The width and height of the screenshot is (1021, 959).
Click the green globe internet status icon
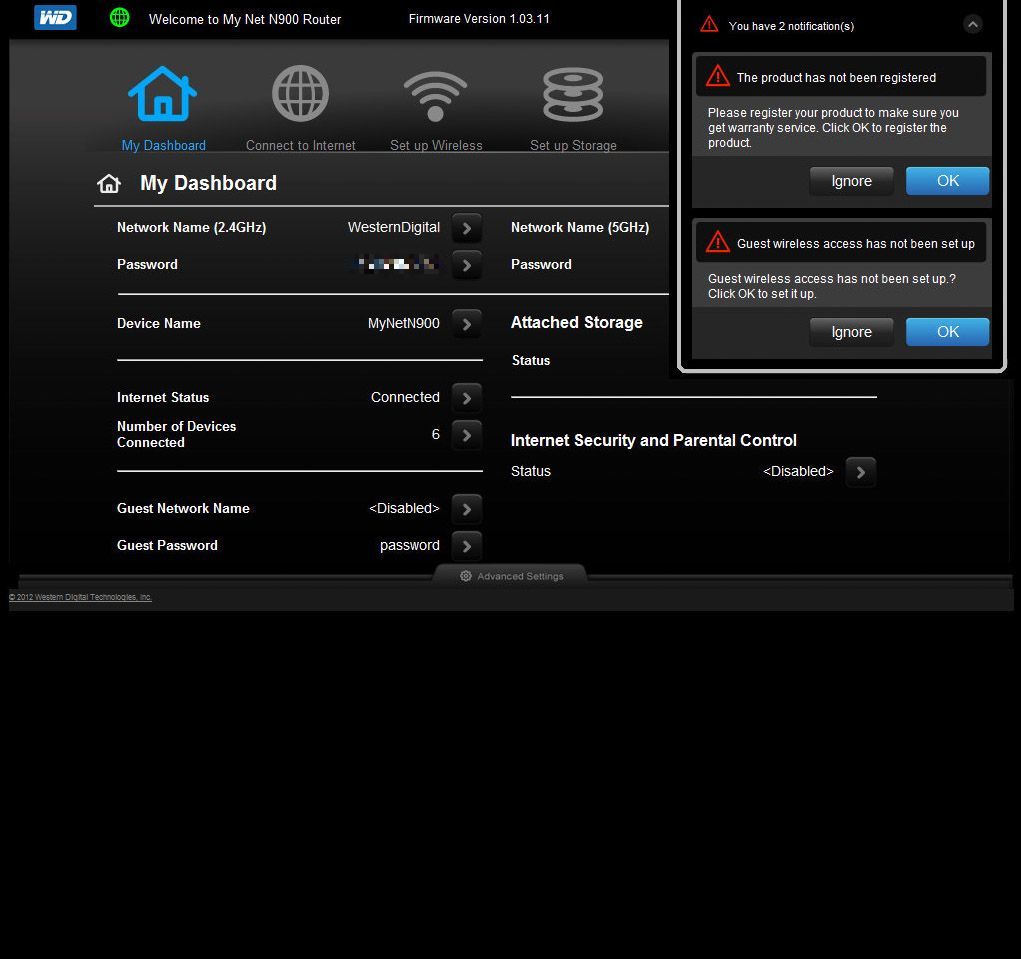tap(119, 18)
